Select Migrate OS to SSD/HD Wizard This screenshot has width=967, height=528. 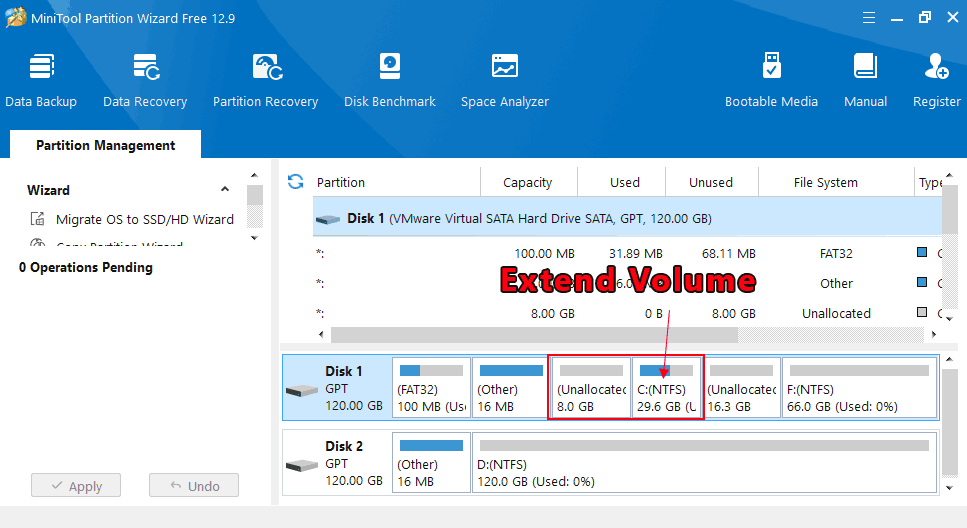(144, 219)
